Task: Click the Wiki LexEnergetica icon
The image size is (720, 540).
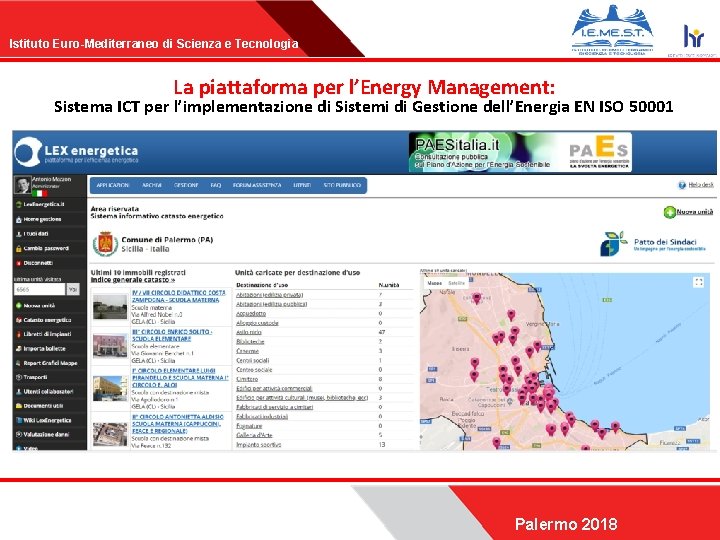Action: pos(19,420)
